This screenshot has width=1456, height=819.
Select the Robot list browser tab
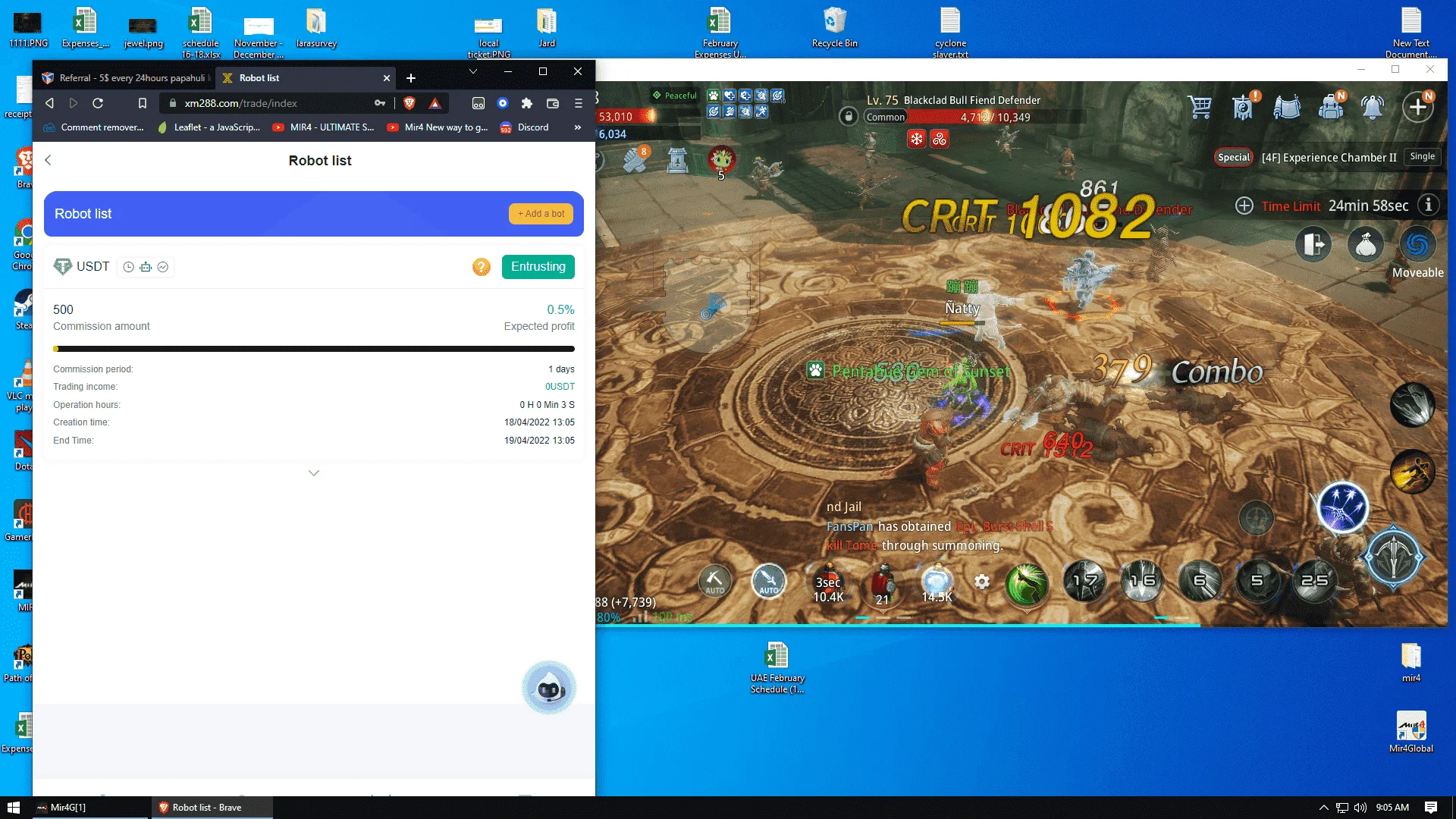[304, 78]
